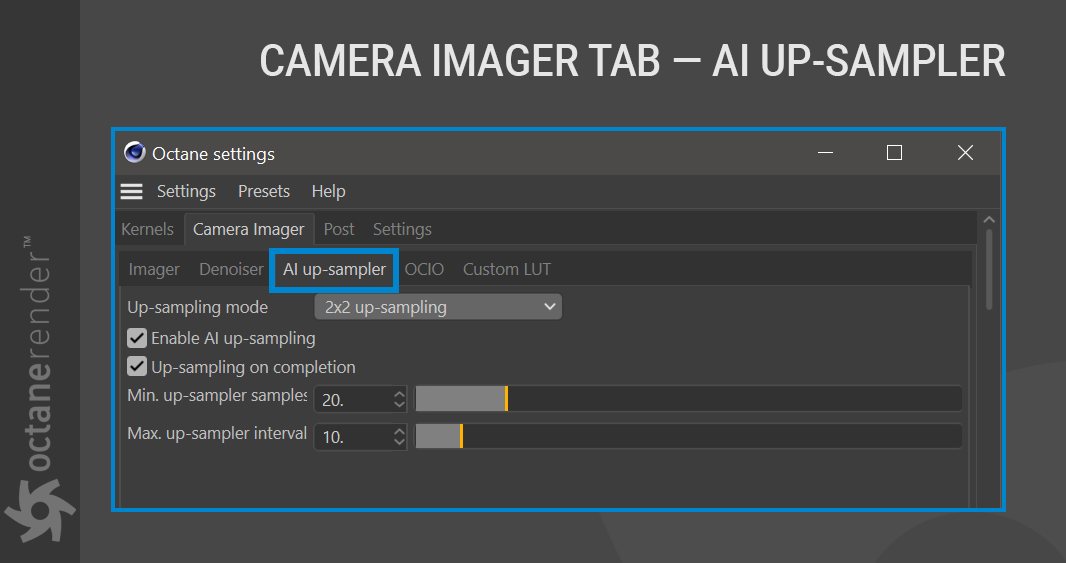This screenshot has height=563, width=1066.
Task: Click the Max. up-sampler interval stepper arrows
Action: pyautogui.click(x=399, y=437)
